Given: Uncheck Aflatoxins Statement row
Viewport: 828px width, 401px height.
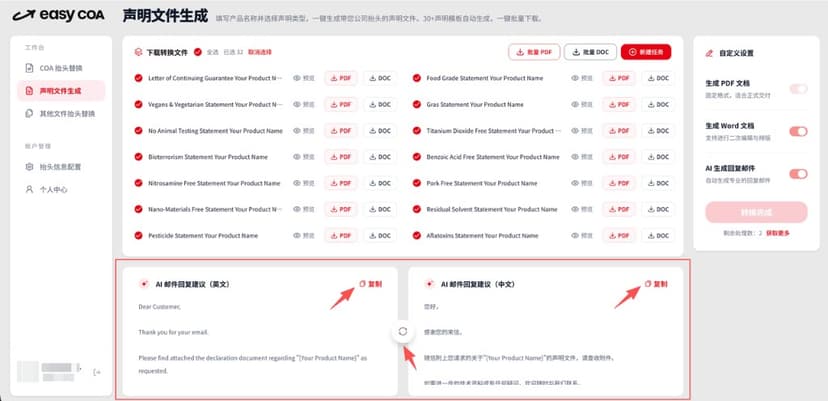Looking at the screenshot, I should point(417,236).
